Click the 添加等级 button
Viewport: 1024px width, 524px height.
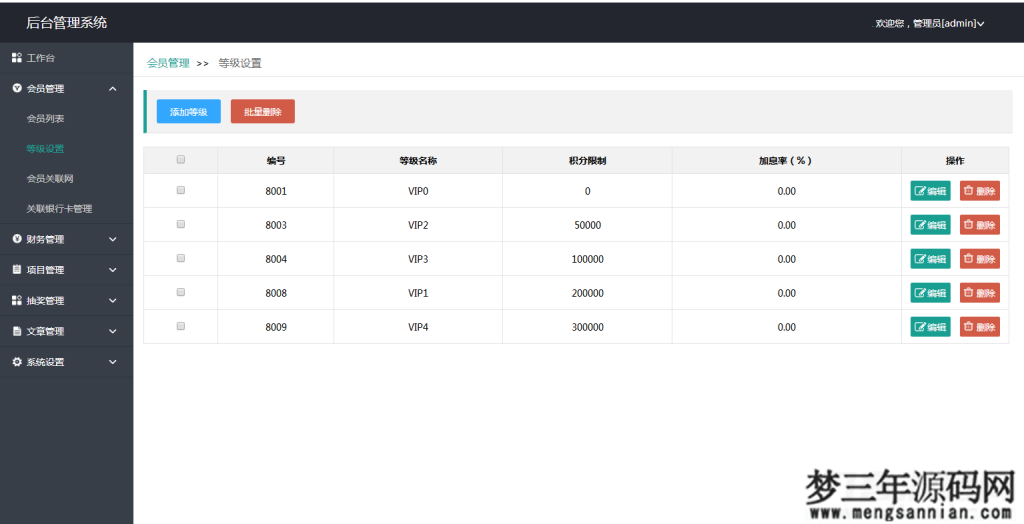188,112
